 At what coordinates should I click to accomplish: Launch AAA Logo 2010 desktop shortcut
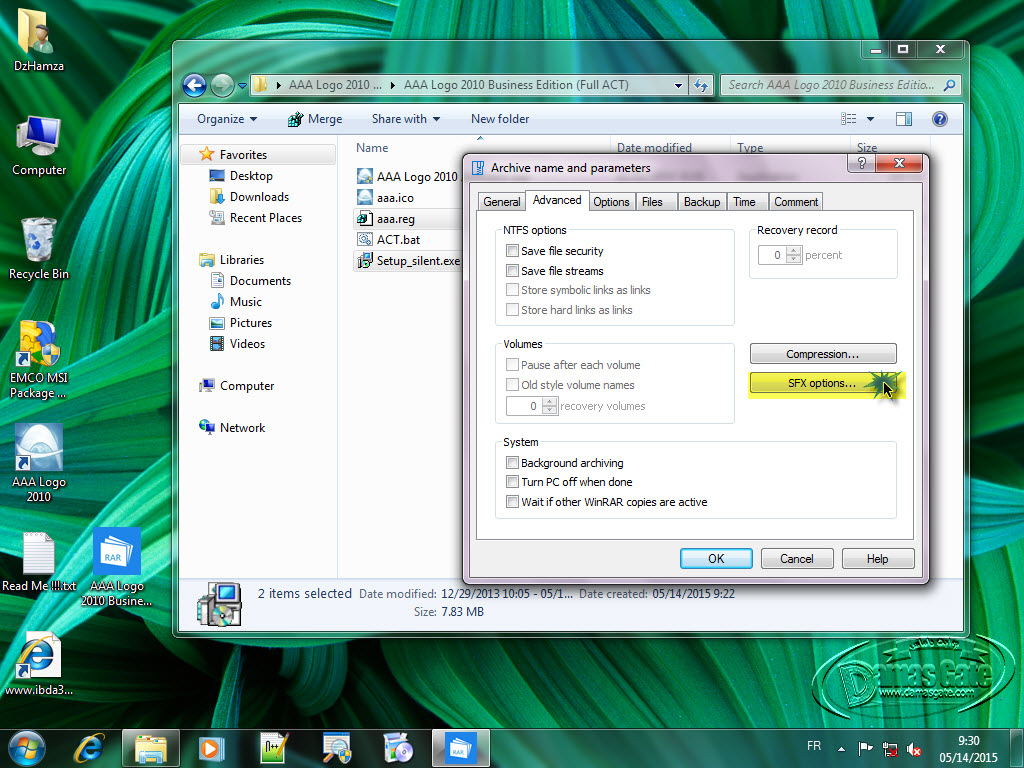pos(39,462)
